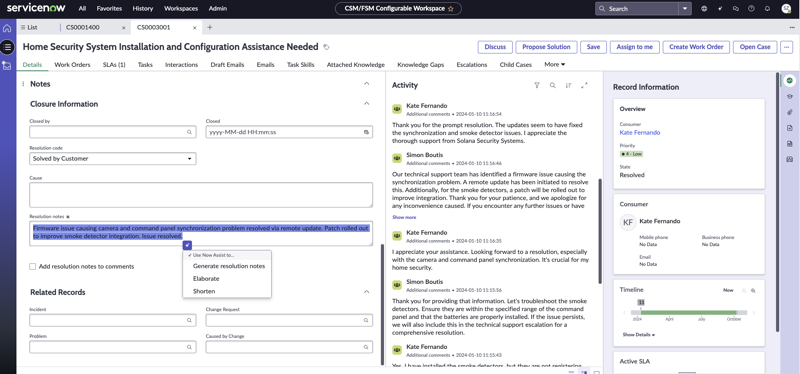Click the green Timeline progress bar

[689, 312]
